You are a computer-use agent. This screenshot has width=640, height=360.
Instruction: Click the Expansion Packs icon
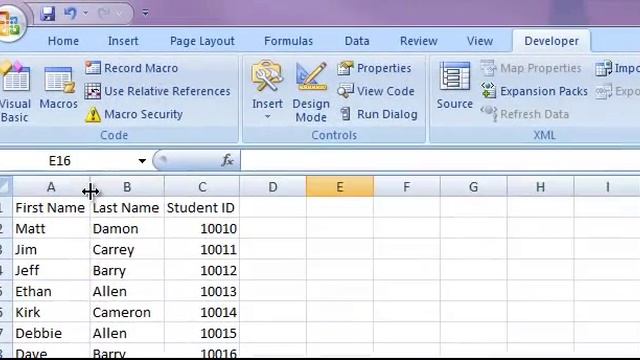488,91
